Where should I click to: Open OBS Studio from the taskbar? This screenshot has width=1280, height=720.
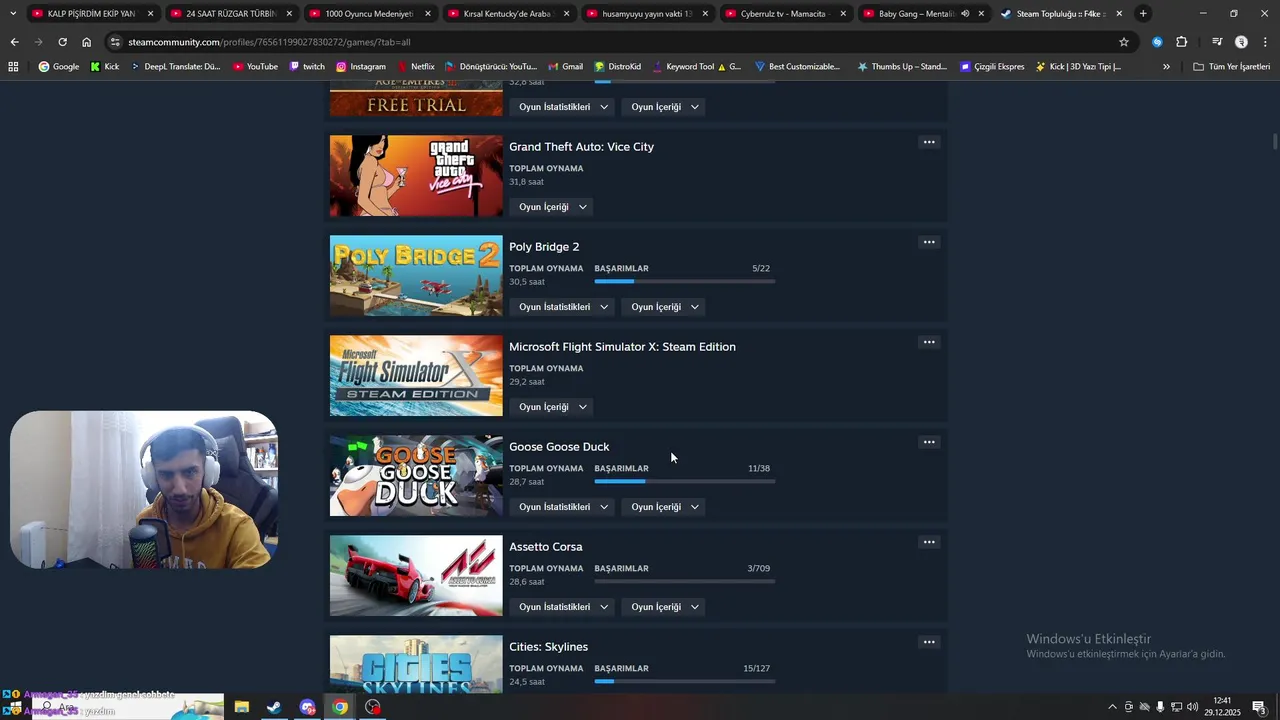pyautogui.click(x=373, y=707)
